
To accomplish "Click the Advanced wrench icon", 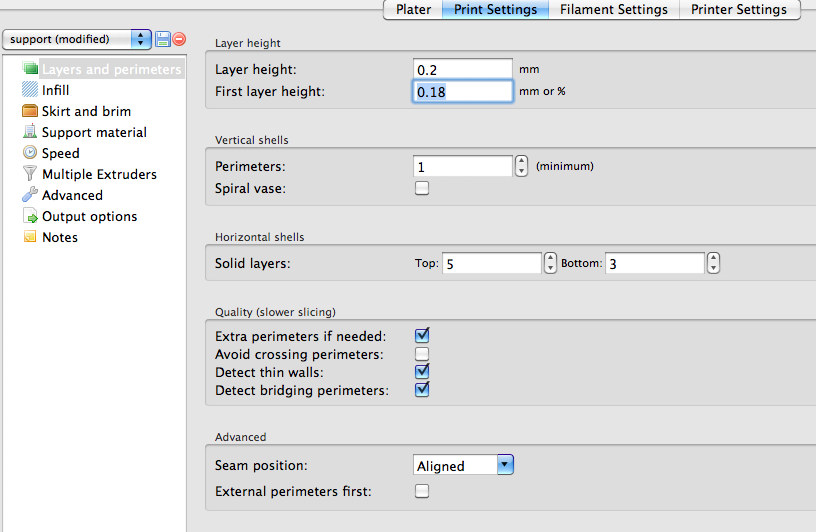I will [x=30, y=194].
